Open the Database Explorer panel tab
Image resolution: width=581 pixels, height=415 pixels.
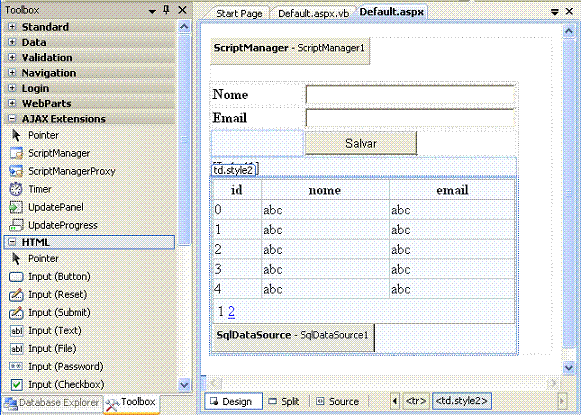point(53,403)
